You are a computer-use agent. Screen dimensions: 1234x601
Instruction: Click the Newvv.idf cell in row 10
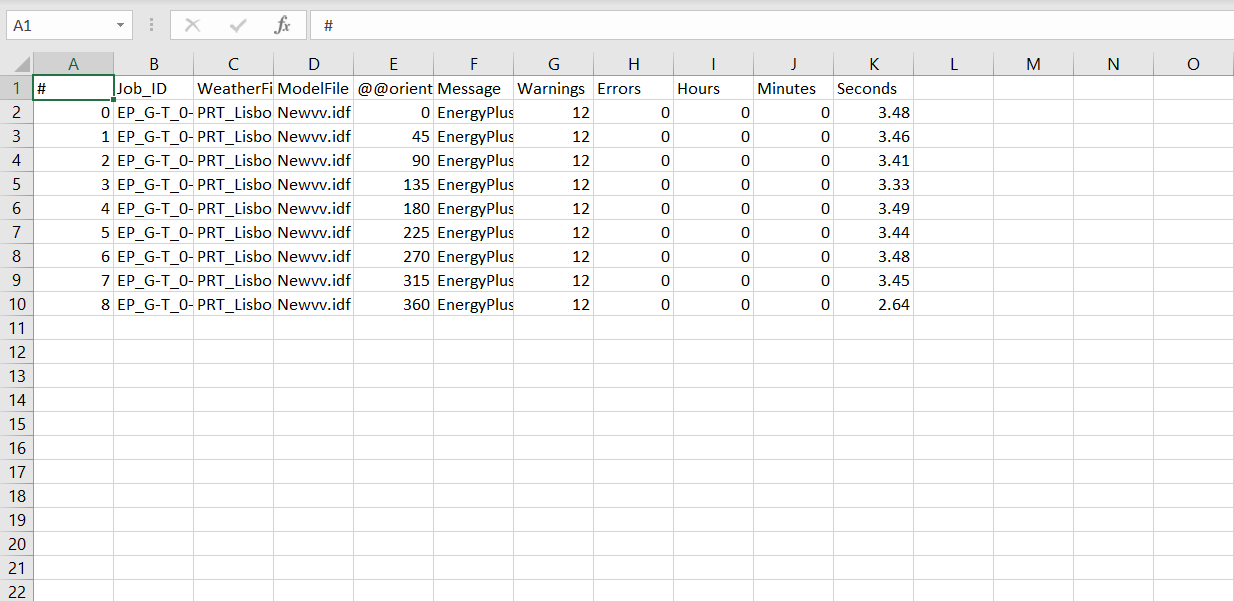[x=313, y=304]
